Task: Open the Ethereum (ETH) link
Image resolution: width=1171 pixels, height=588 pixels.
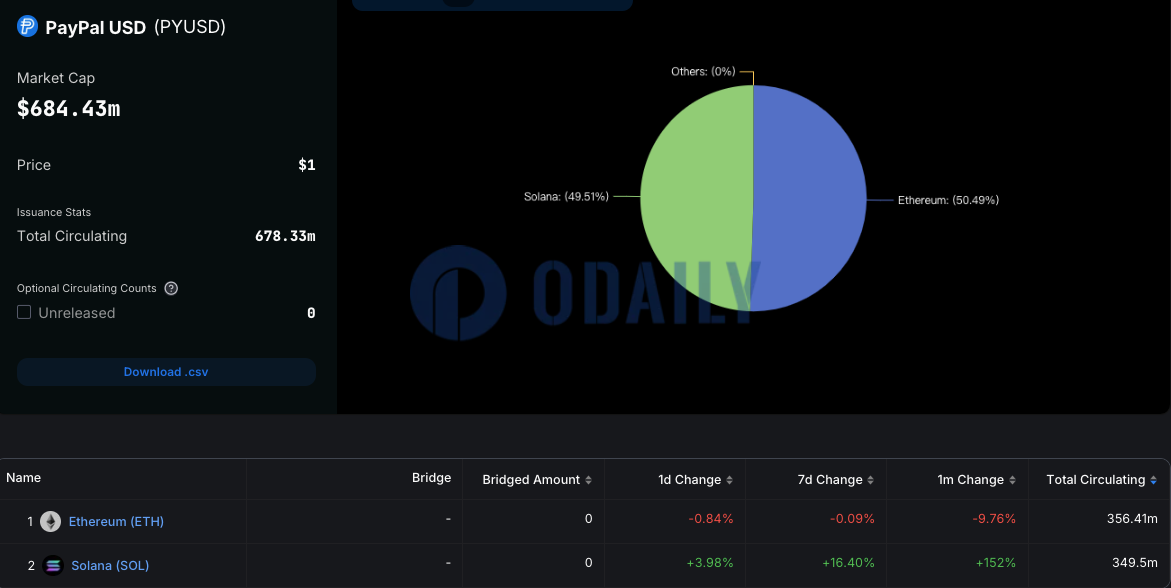Action: point(116,522)
